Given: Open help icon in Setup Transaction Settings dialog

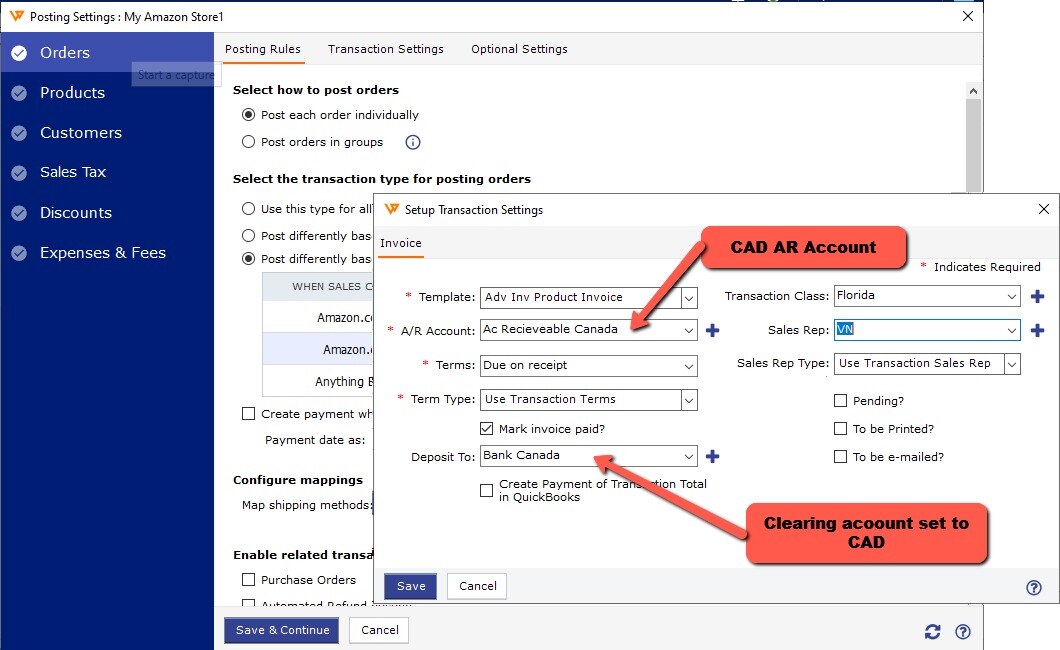Looking at the screenshot, I should (x=1034, y=587).
